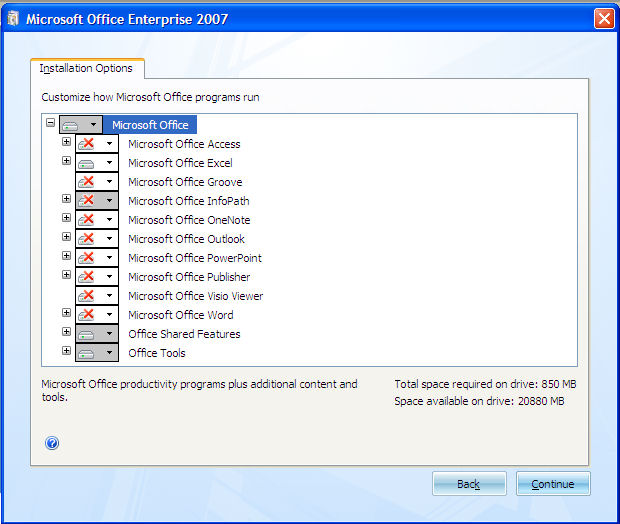The width and height of the screenshot is (620, 524).
Task: Open the blue Help question mark icon
Action: (x=52, y=443)
